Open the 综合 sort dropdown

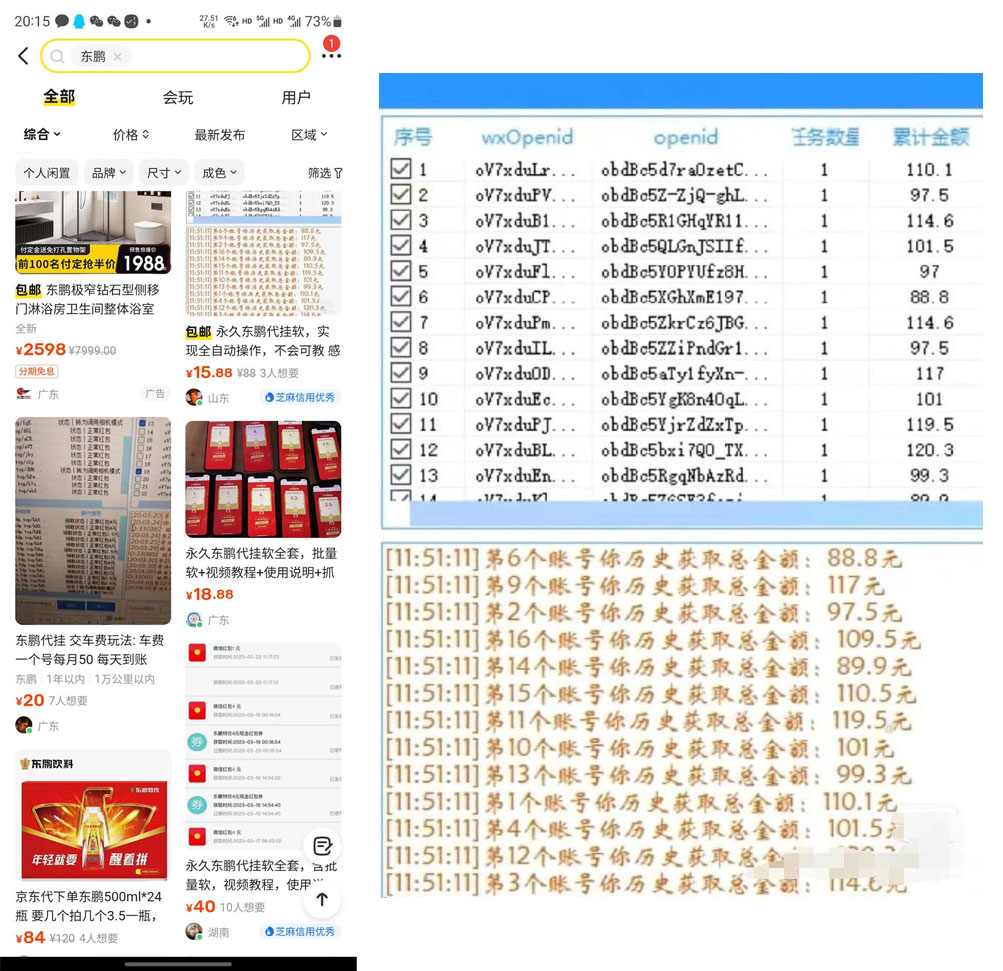(38, 135)
